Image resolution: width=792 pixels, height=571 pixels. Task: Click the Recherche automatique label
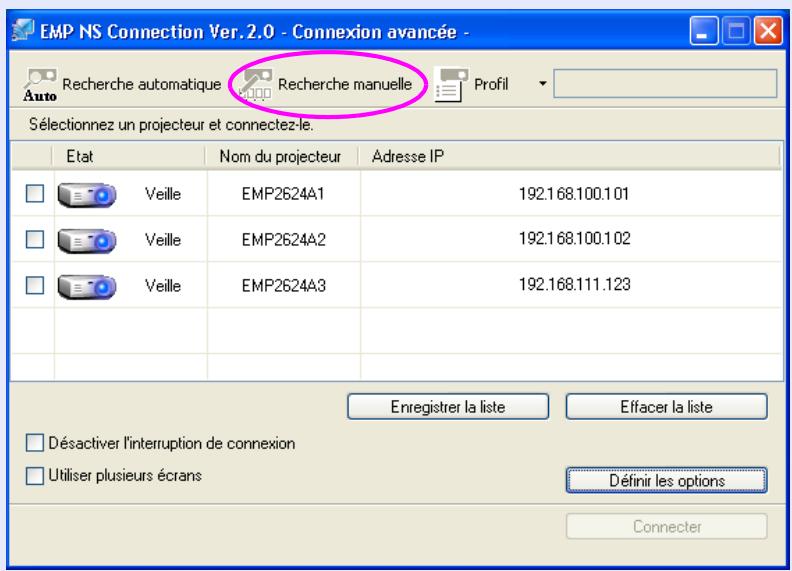coord(141,84)
